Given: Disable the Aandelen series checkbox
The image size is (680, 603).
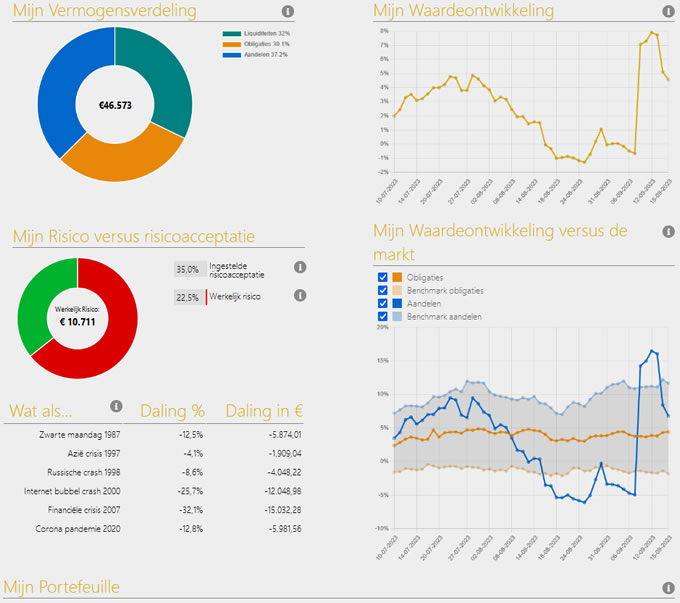Looking at the screenshot, I should pyautogui.click(x=381, y=304).
